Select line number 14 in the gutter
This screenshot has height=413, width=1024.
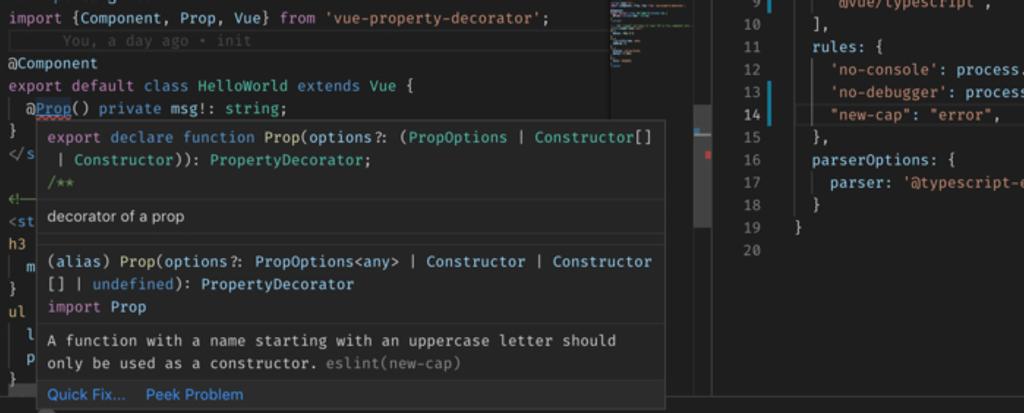tap(752, 115)
